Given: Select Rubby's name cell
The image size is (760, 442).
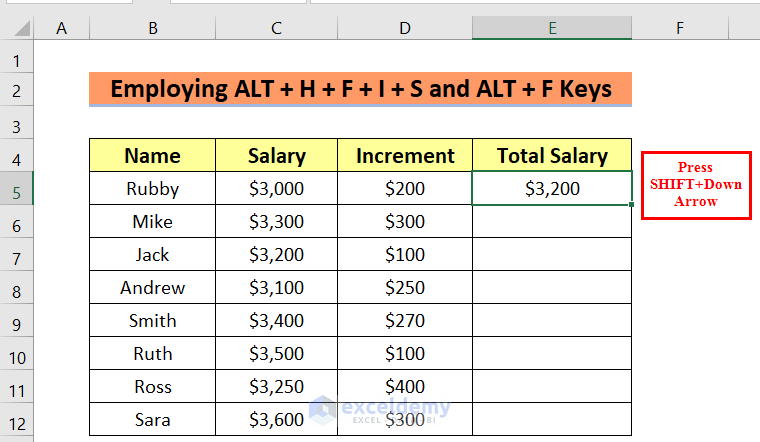Looking at the screenshot, I should pos(153,188).
